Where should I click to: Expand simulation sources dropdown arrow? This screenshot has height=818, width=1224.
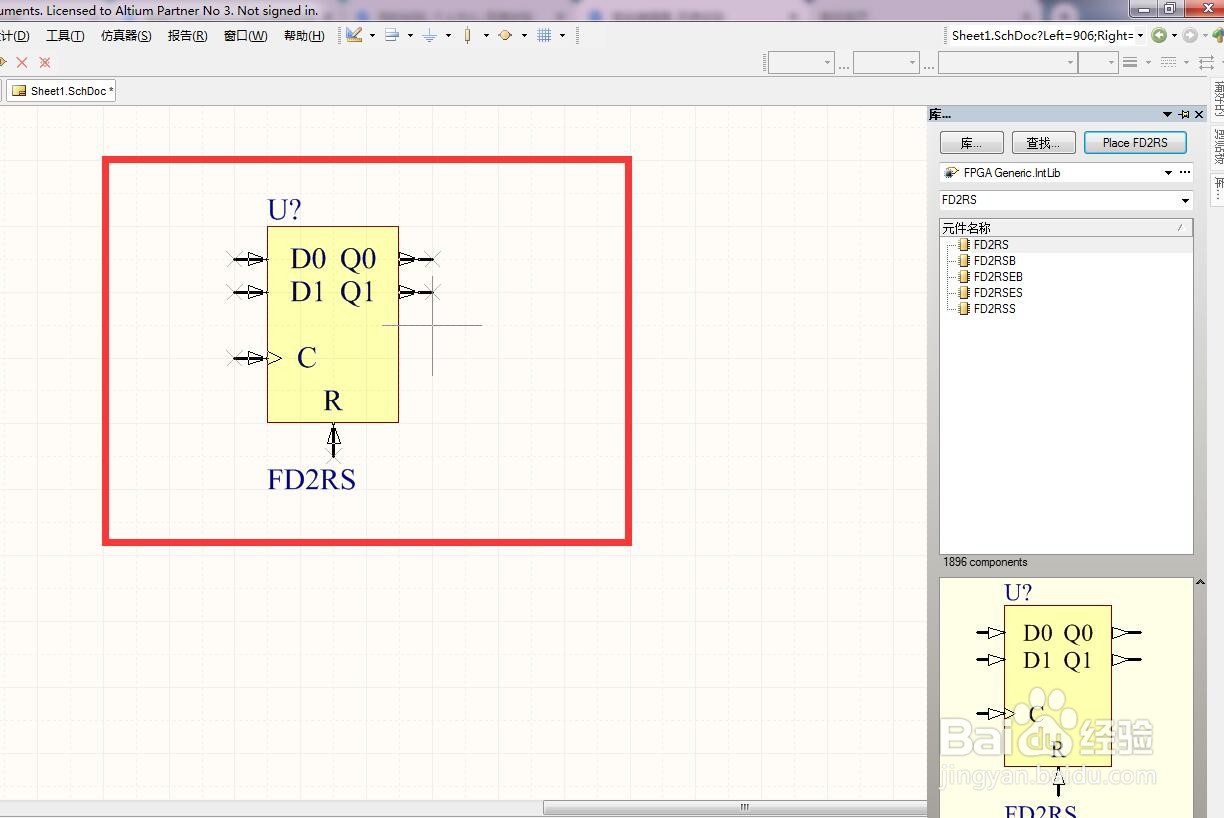point(524,35)
